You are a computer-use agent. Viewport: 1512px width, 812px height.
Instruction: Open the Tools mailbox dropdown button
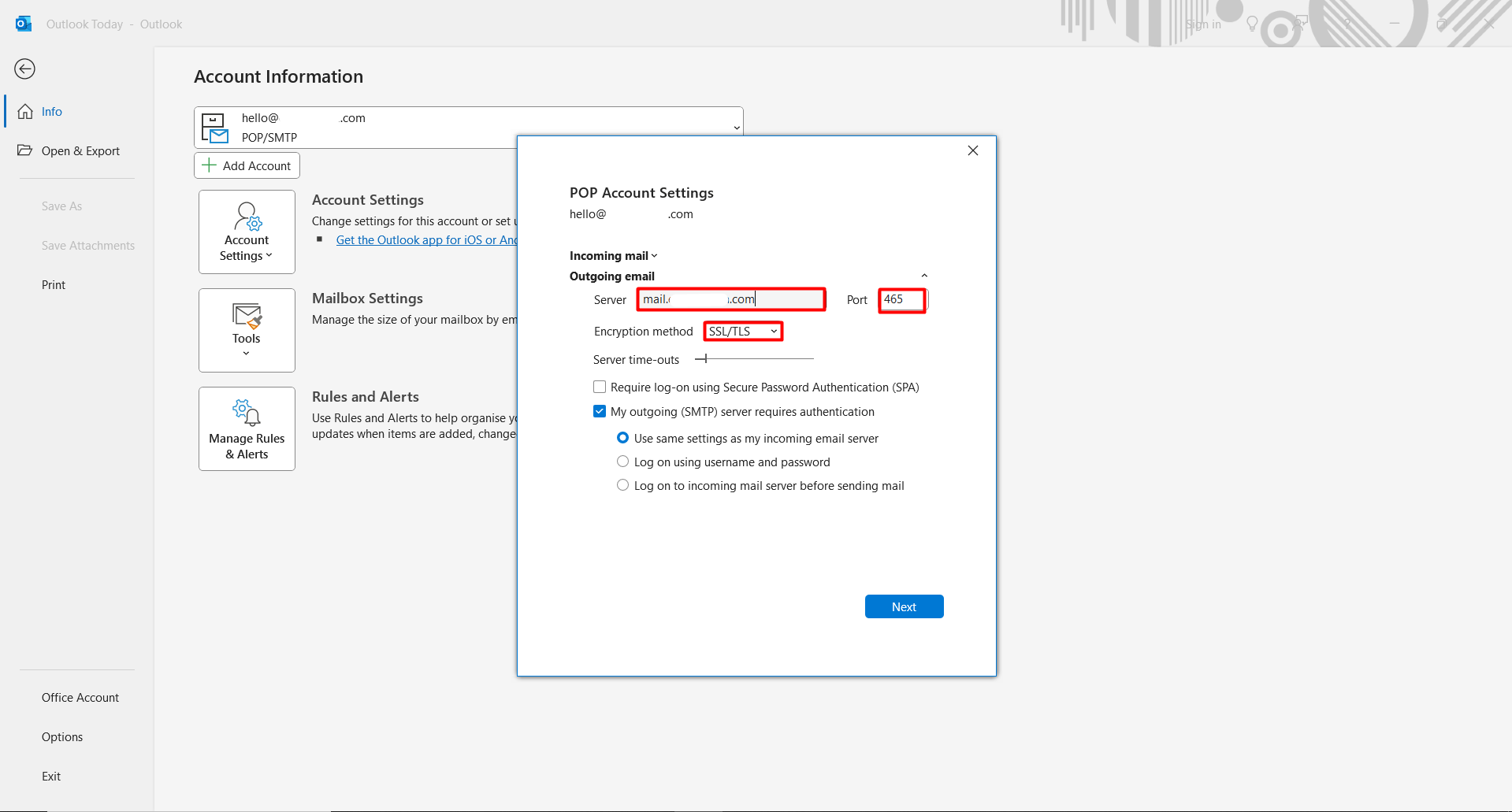pyautogui.click(x=247, y=330)
